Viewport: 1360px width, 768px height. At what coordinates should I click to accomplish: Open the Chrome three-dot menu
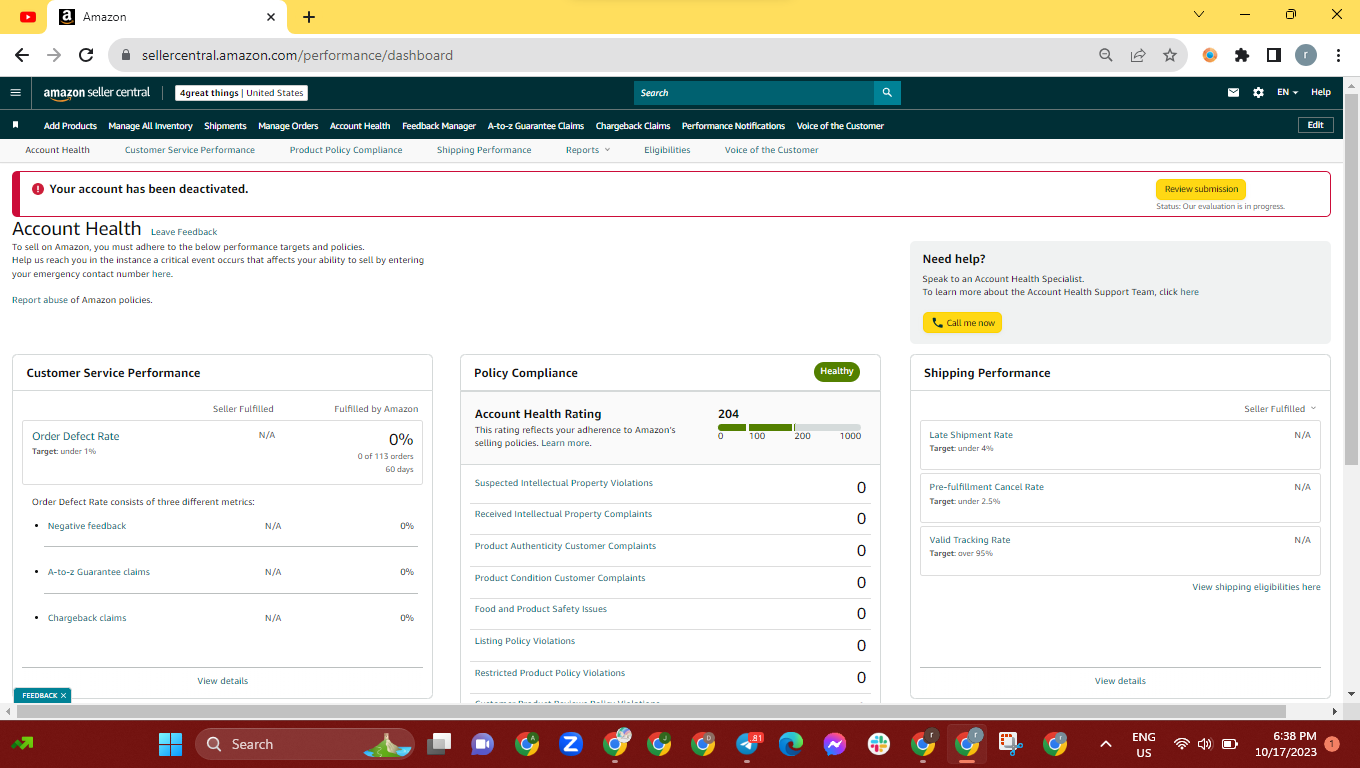pos(1338,55)
